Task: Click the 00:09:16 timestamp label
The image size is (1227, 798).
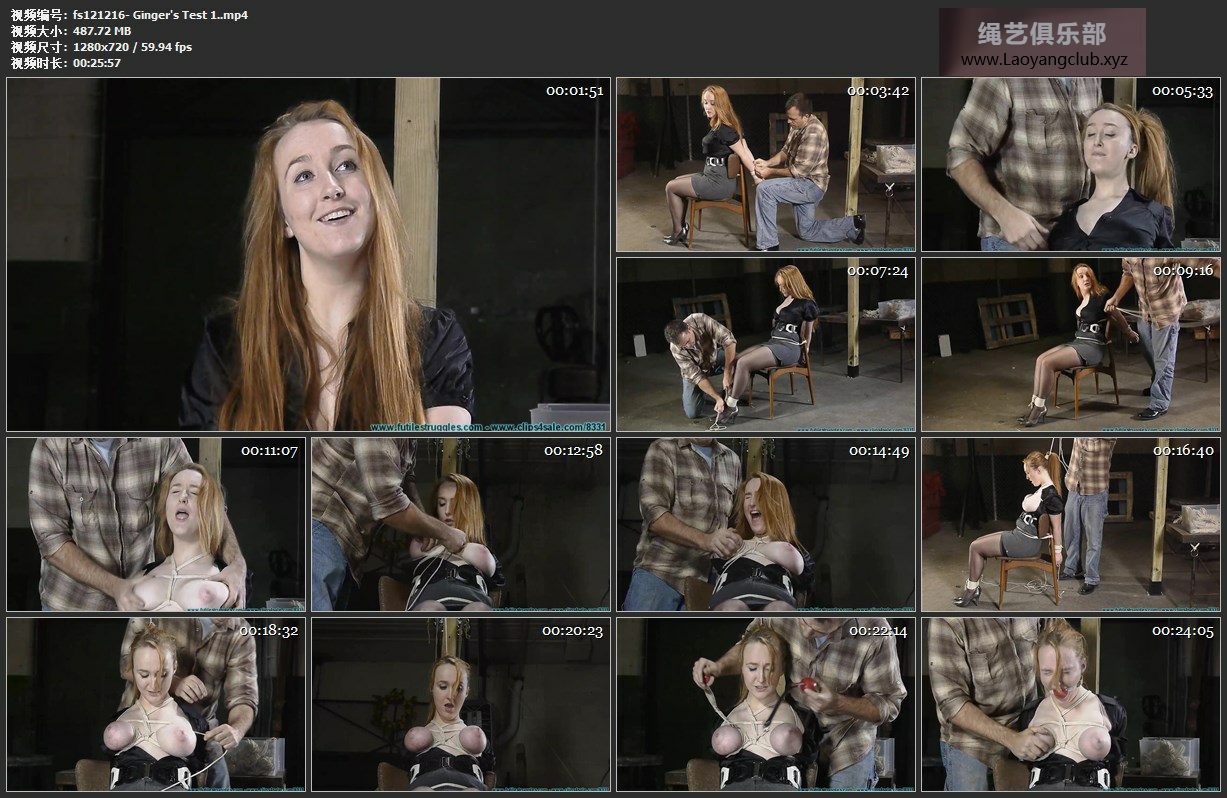Action: click(x=1183, y=270)
